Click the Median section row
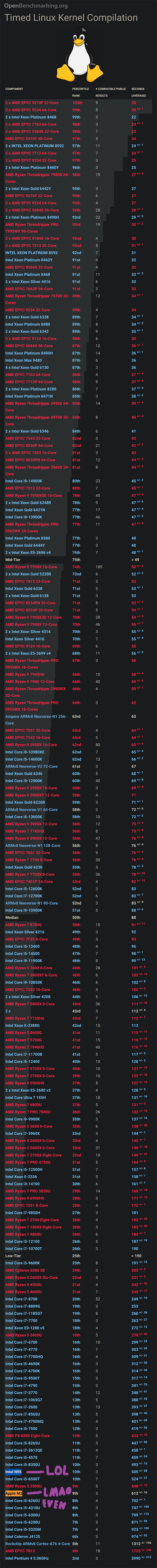The image size is (157, 1568). coord(78,917)
